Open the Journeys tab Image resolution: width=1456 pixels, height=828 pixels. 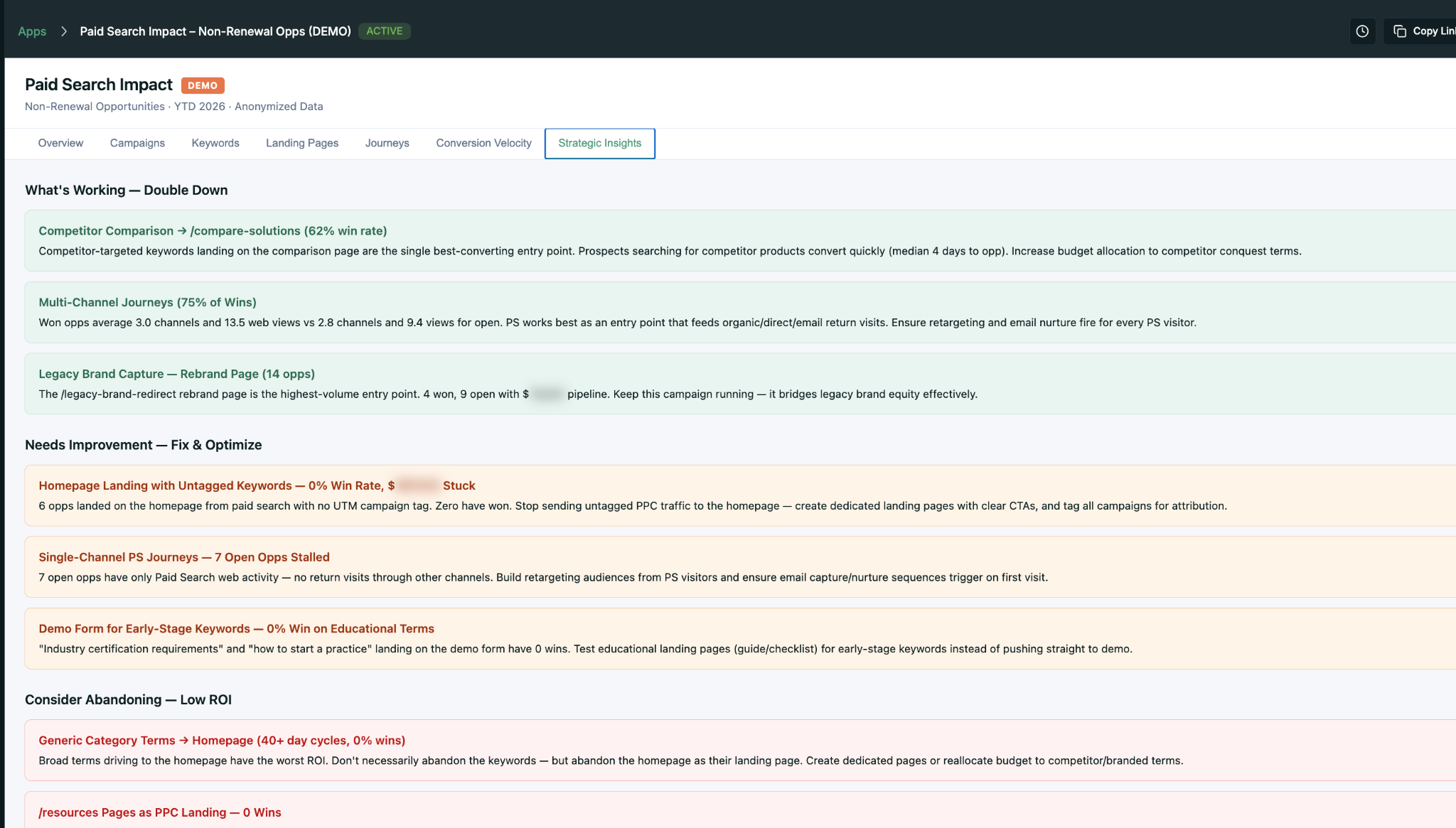click(x=387, y=143)
